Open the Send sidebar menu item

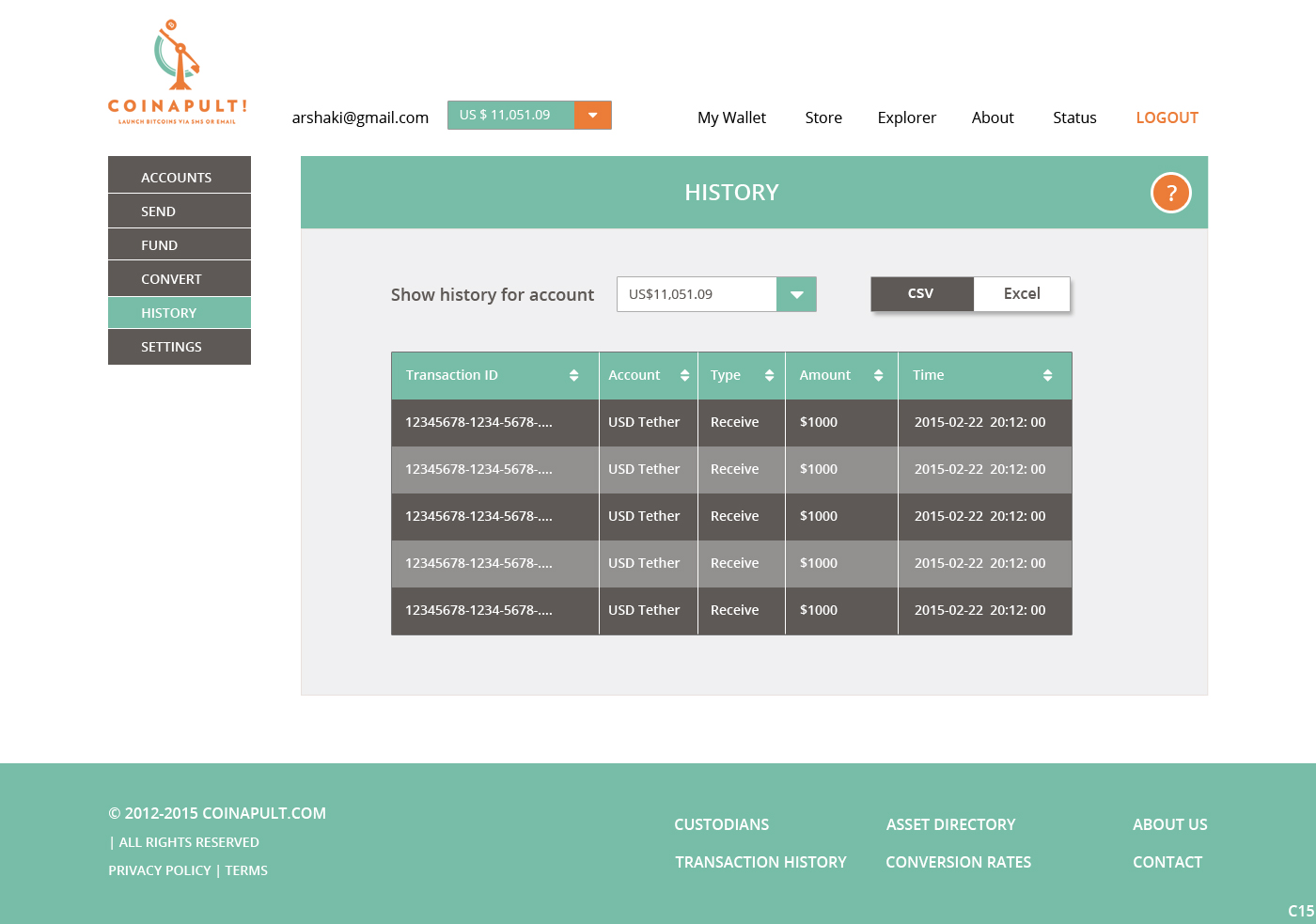click(x=180, y=211)
